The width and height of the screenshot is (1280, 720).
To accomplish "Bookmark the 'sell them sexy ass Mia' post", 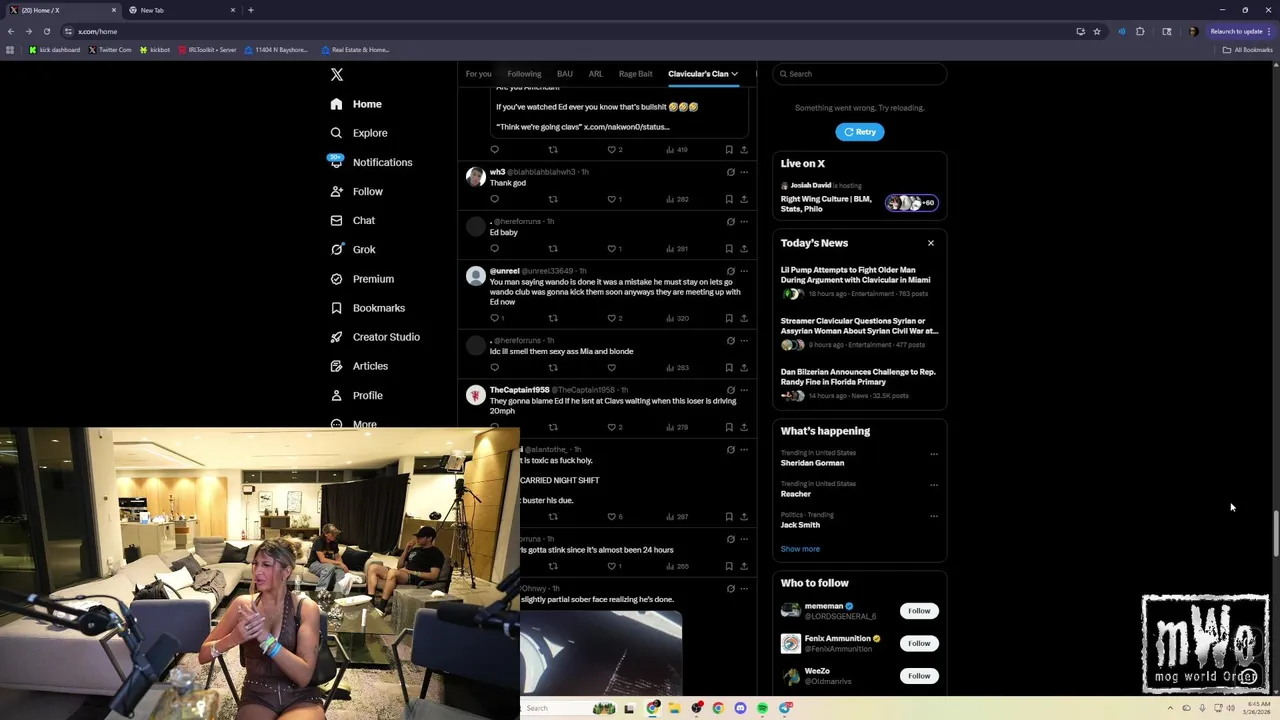I will pos(728,367).
